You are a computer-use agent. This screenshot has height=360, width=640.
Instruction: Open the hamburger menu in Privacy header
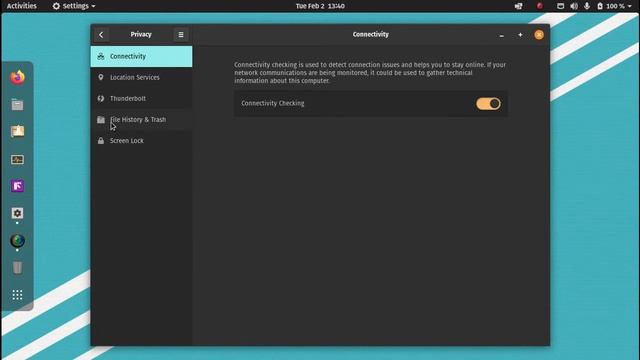[x=181, y=35]
